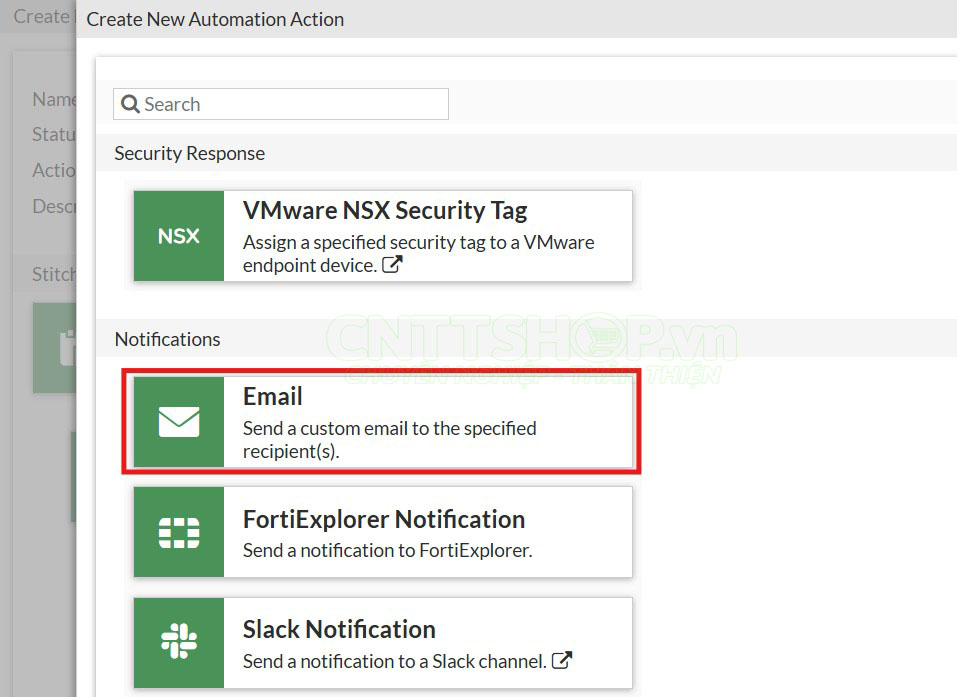Screen dimensions: 957x697
Task: Click the FortiExplorer logo icon
Action: [x=179, y=533]
